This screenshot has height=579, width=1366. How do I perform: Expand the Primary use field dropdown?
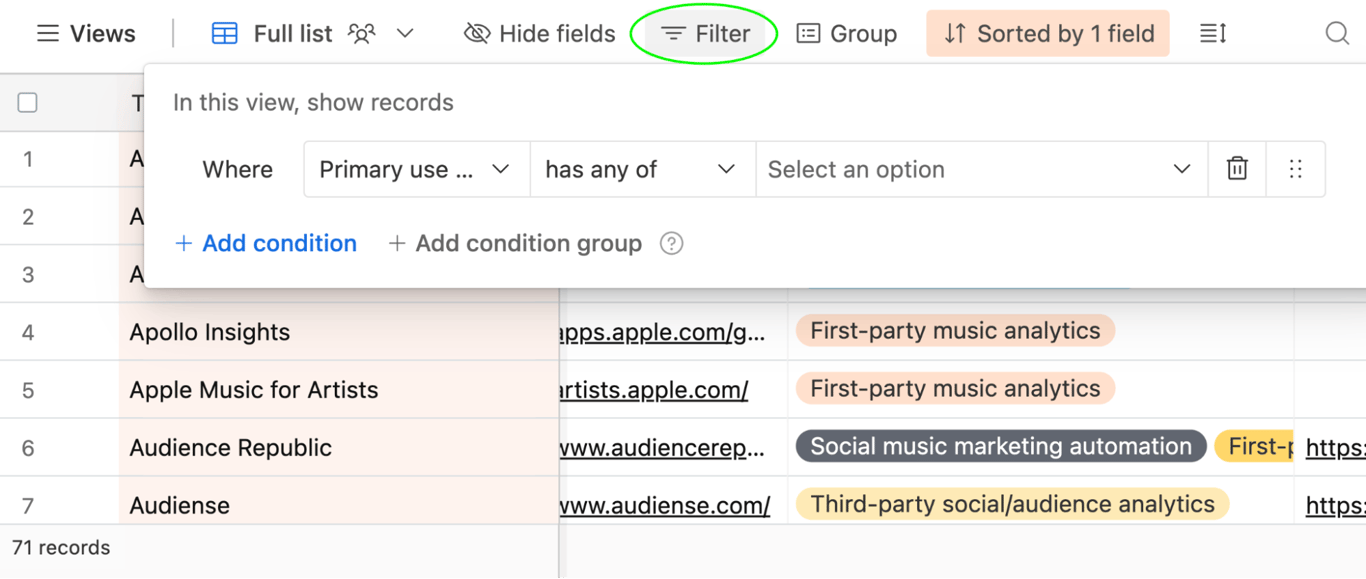(x=416, y=169)
